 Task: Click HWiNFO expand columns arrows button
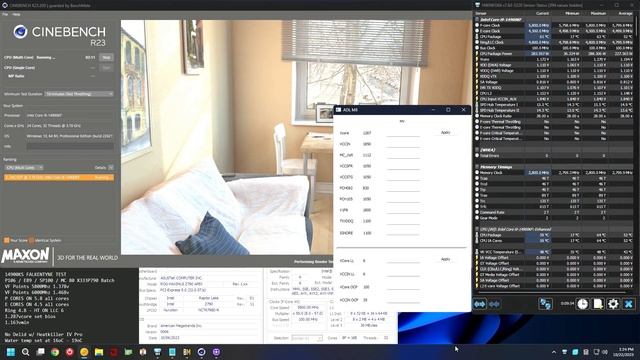pyautogui.click(x=480, y=304)
